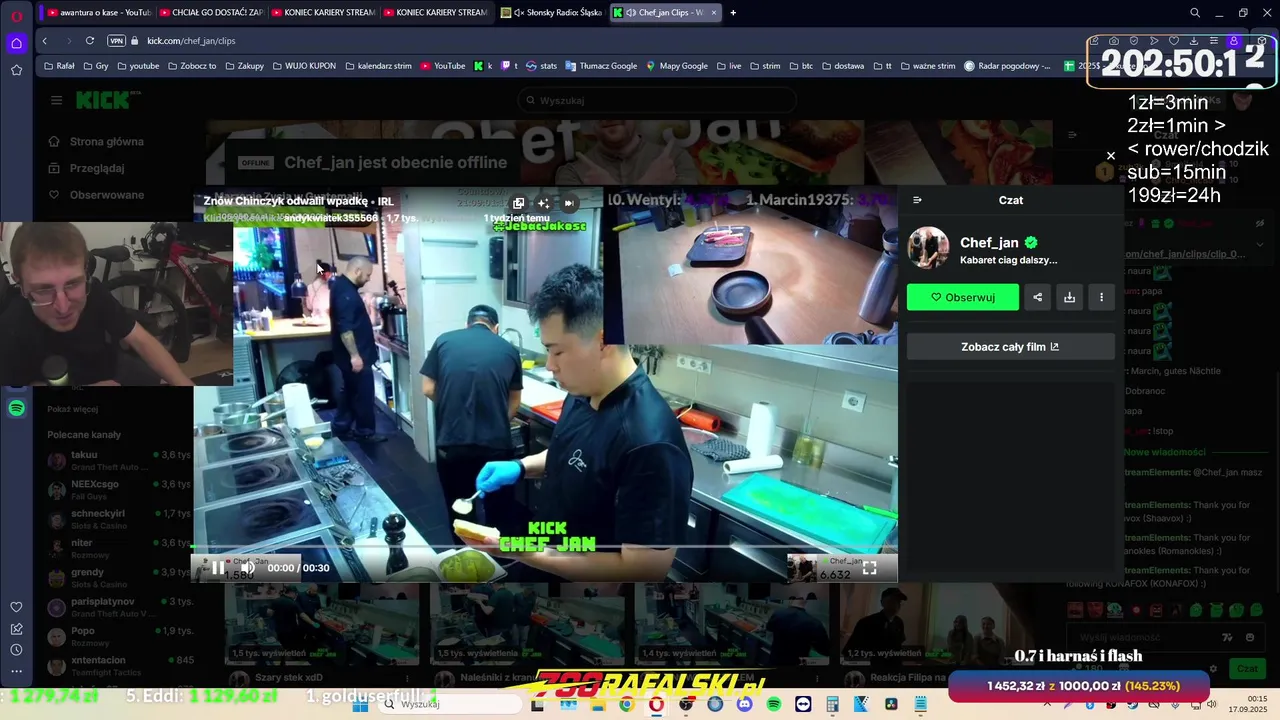This screenshot has width=1280, height=720.
Task: Open Discord from Windows taskbar
Action: click(x=744, y=704)
